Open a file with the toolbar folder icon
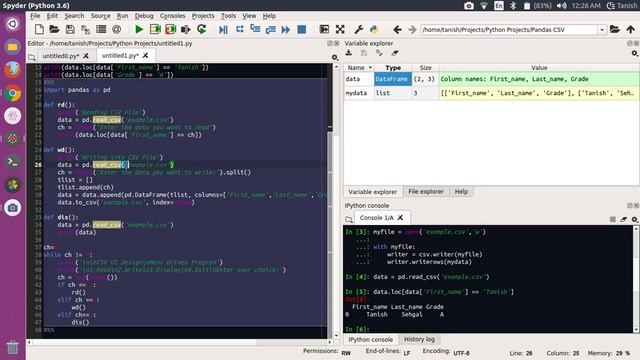The width and height of the screenshot is (640, 360). 54,29
